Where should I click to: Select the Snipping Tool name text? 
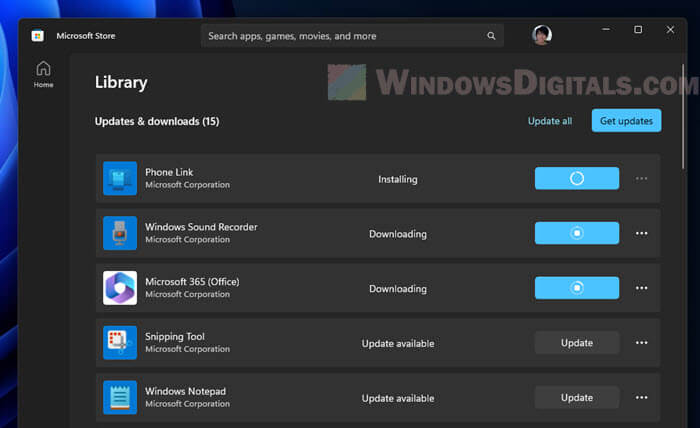(175, 337)
